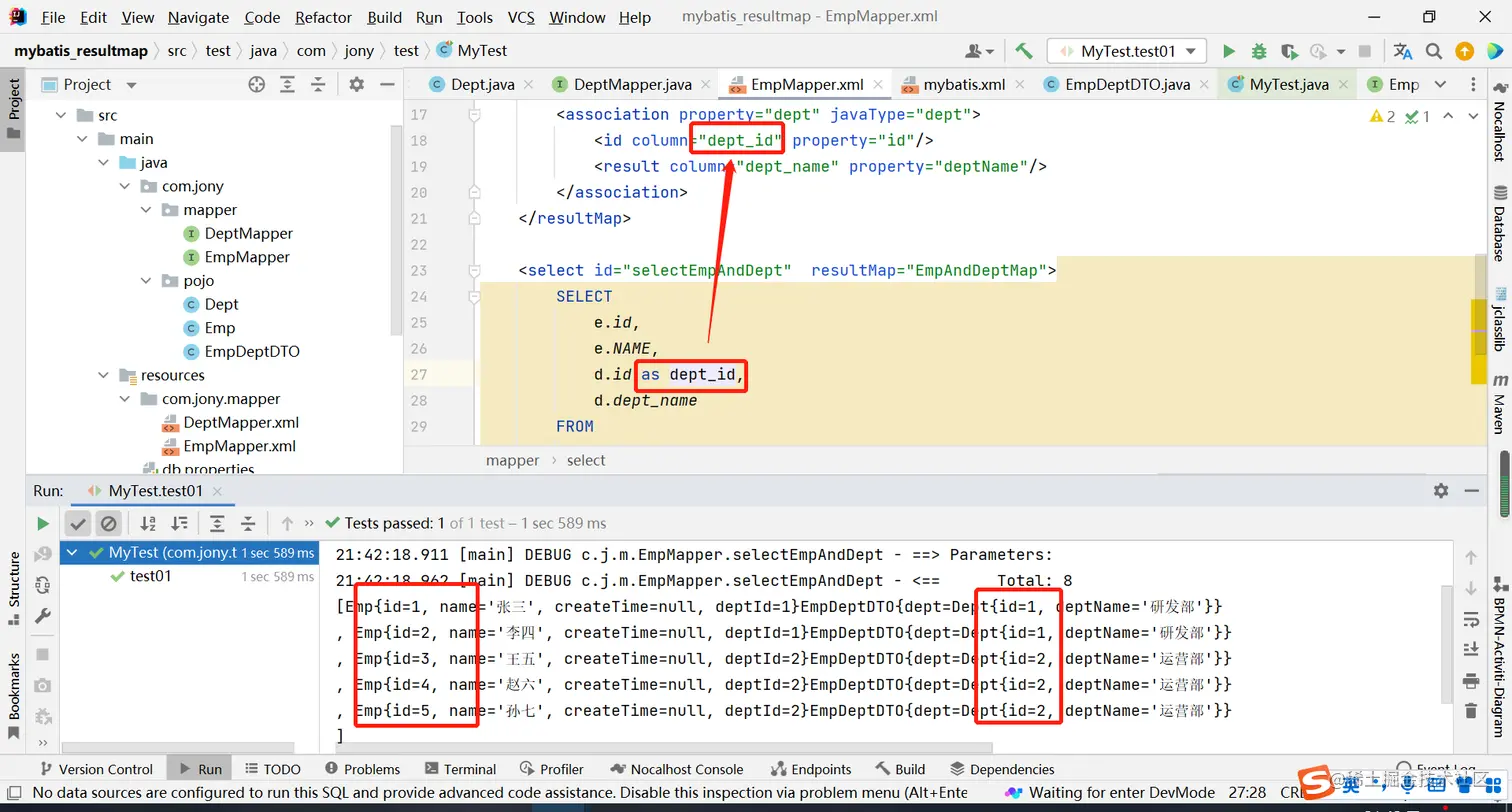The width and height of the screenshot is (1512, 812).
Task: Collapse all test results in the Run panel
Action: pos(248,523)
